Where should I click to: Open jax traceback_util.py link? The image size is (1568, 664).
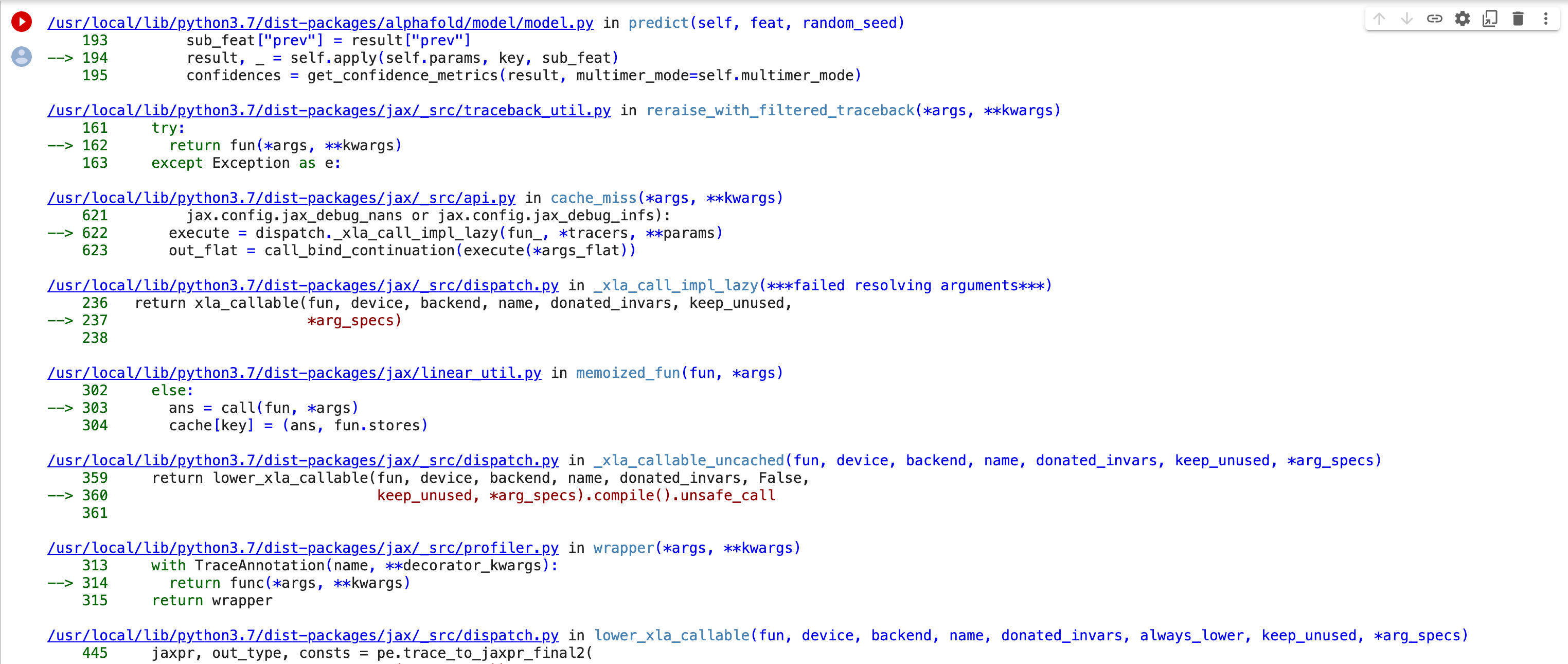click(329, 110)
